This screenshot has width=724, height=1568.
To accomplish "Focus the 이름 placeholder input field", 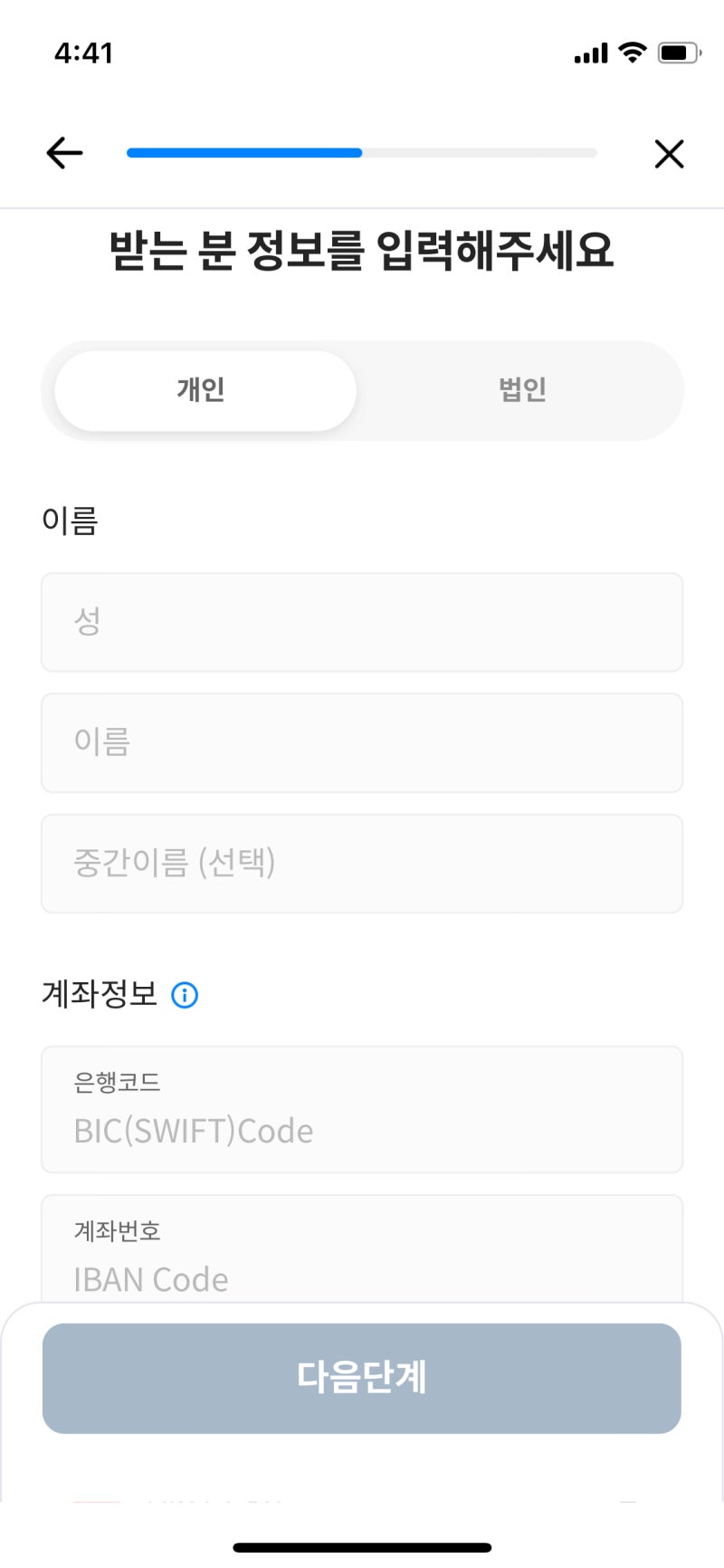I will pyautogui.click(x=362, y=742).
